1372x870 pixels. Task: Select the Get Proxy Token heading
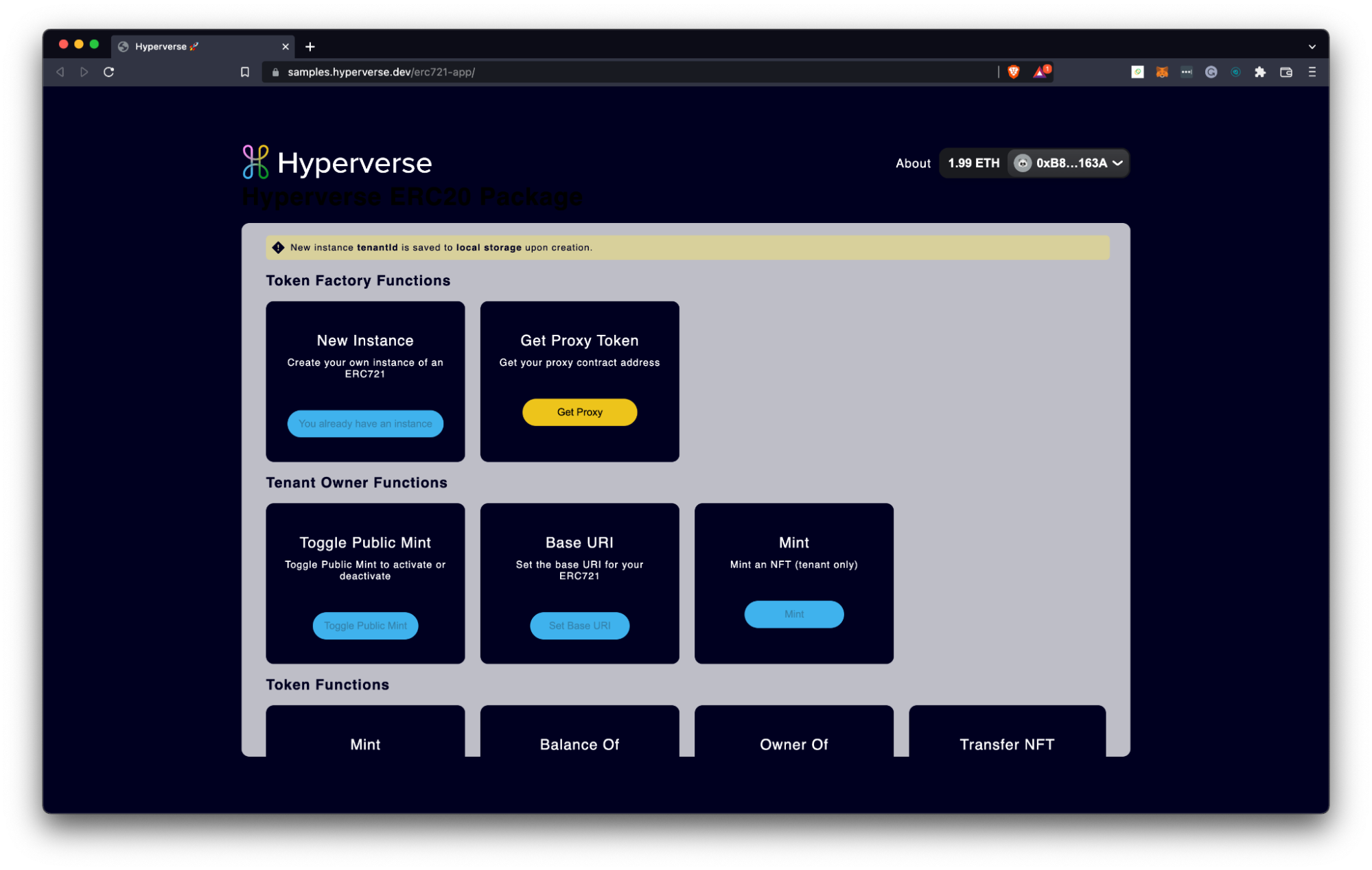click(x=579, y=341)
